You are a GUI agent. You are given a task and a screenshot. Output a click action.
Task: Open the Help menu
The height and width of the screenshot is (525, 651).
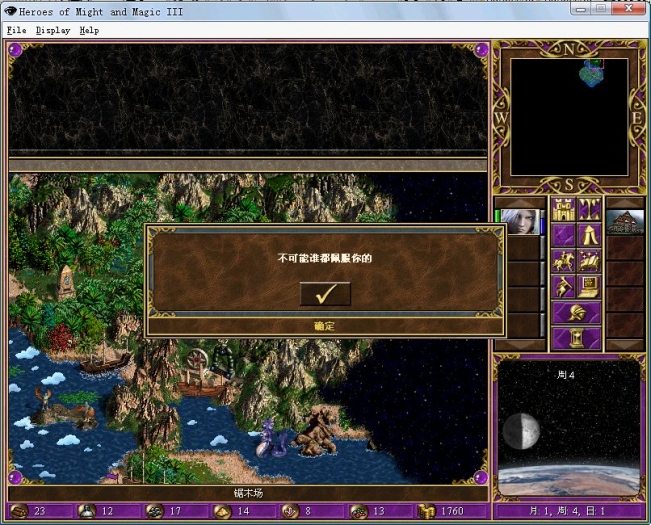[x=89, y=30]
